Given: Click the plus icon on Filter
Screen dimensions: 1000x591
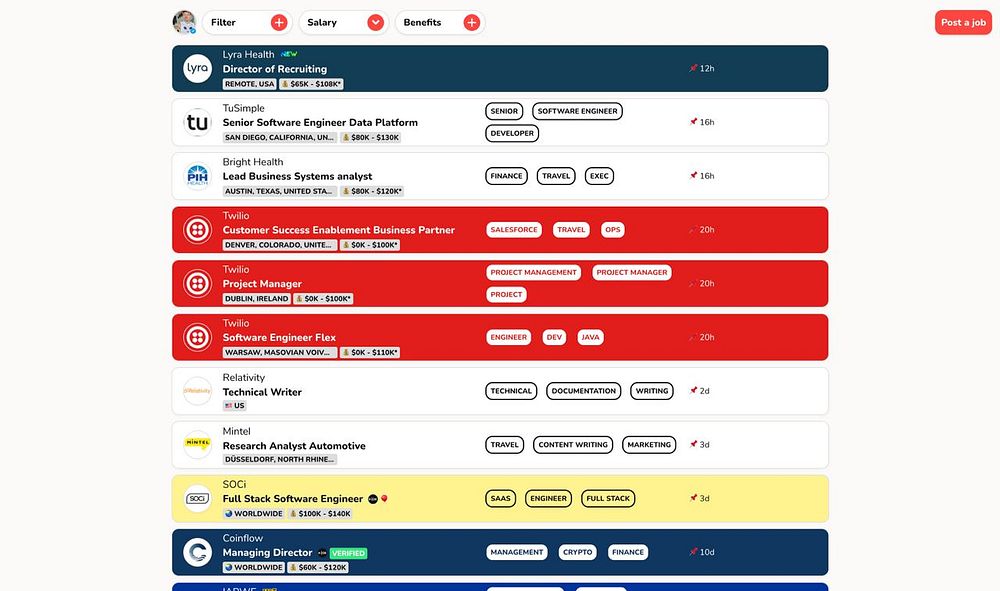Looking at the screenshot, I should tap(279, 22).
